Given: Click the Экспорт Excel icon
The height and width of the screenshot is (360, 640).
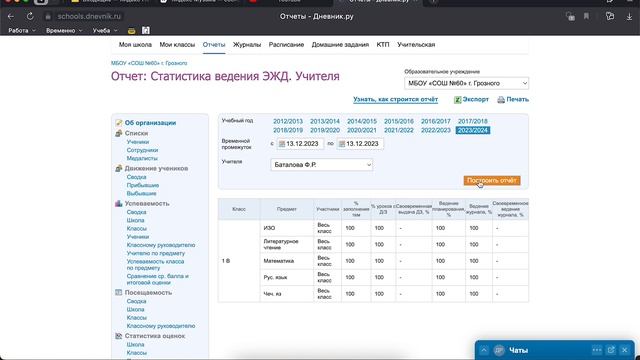Looking at the screenshot, I should point(458,100).
